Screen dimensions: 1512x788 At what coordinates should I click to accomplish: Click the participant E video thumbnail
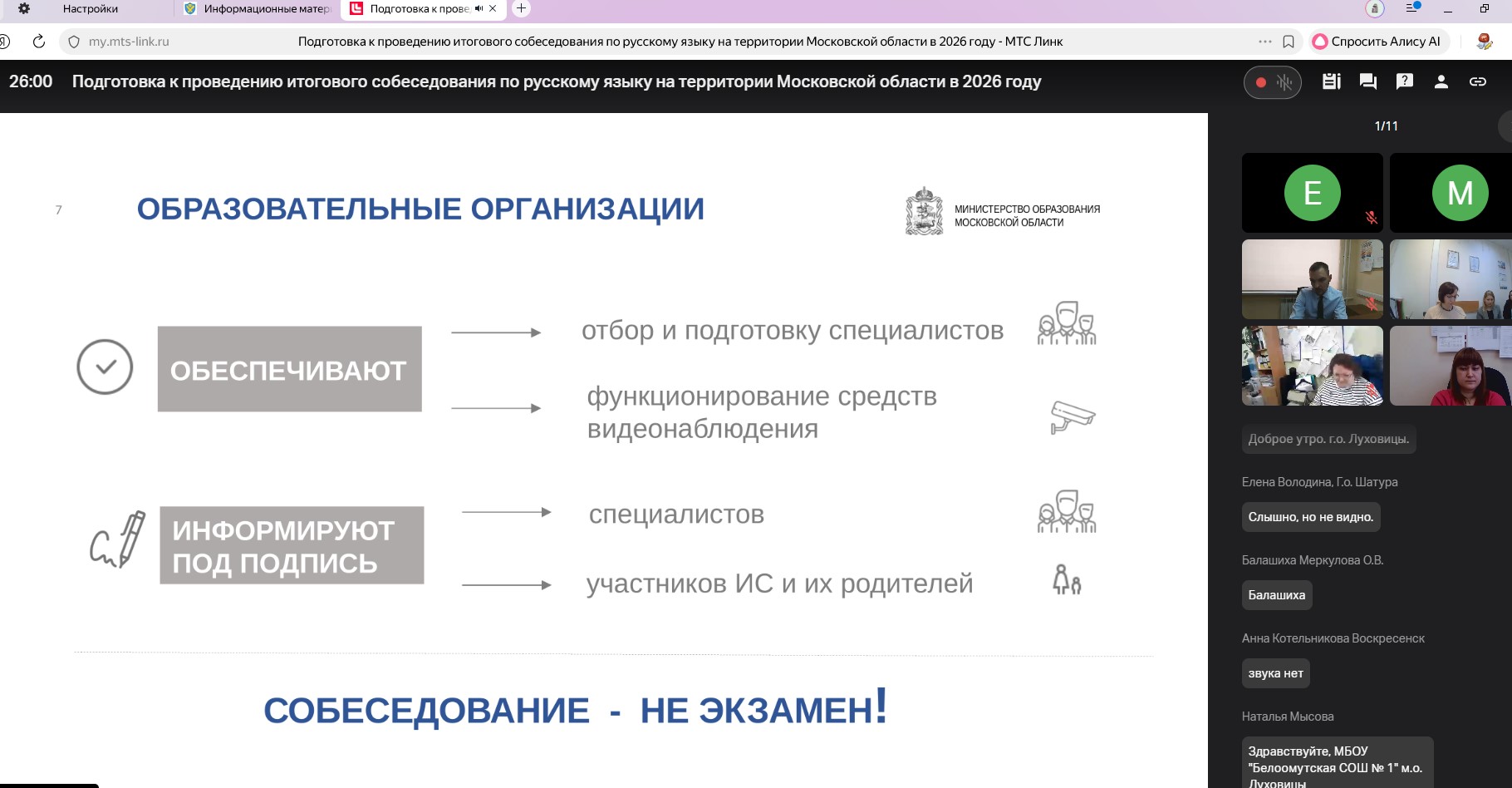click(1311, 192)
